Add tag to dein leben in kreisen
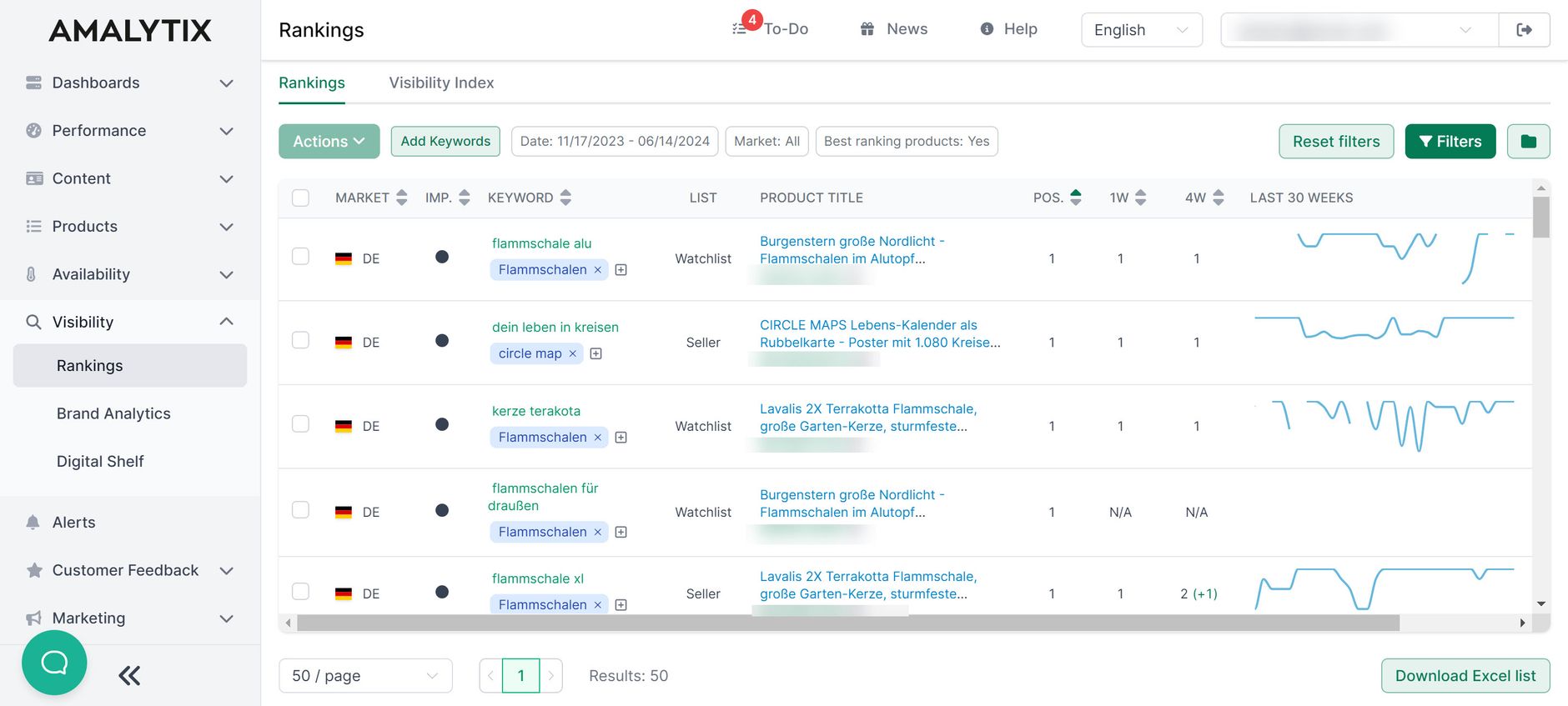Screen dimensions: 1568x706 596,353
